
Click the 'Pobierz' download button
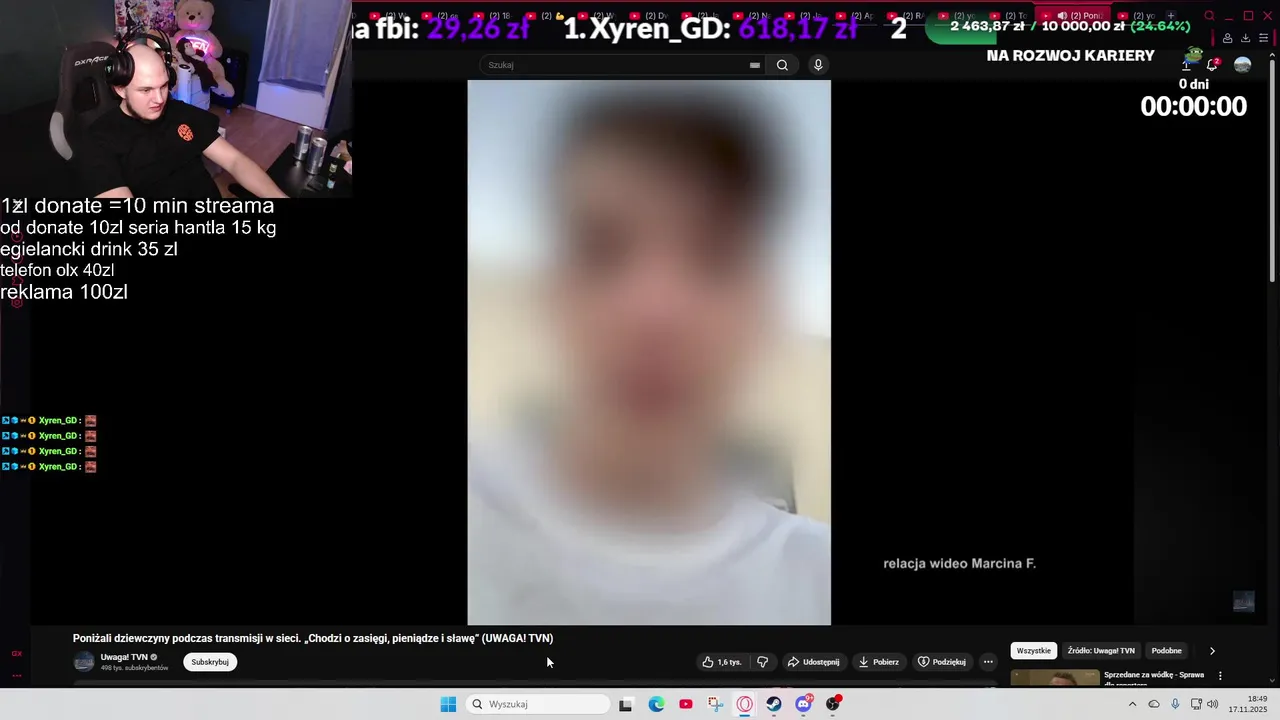[x=879, y=662]
